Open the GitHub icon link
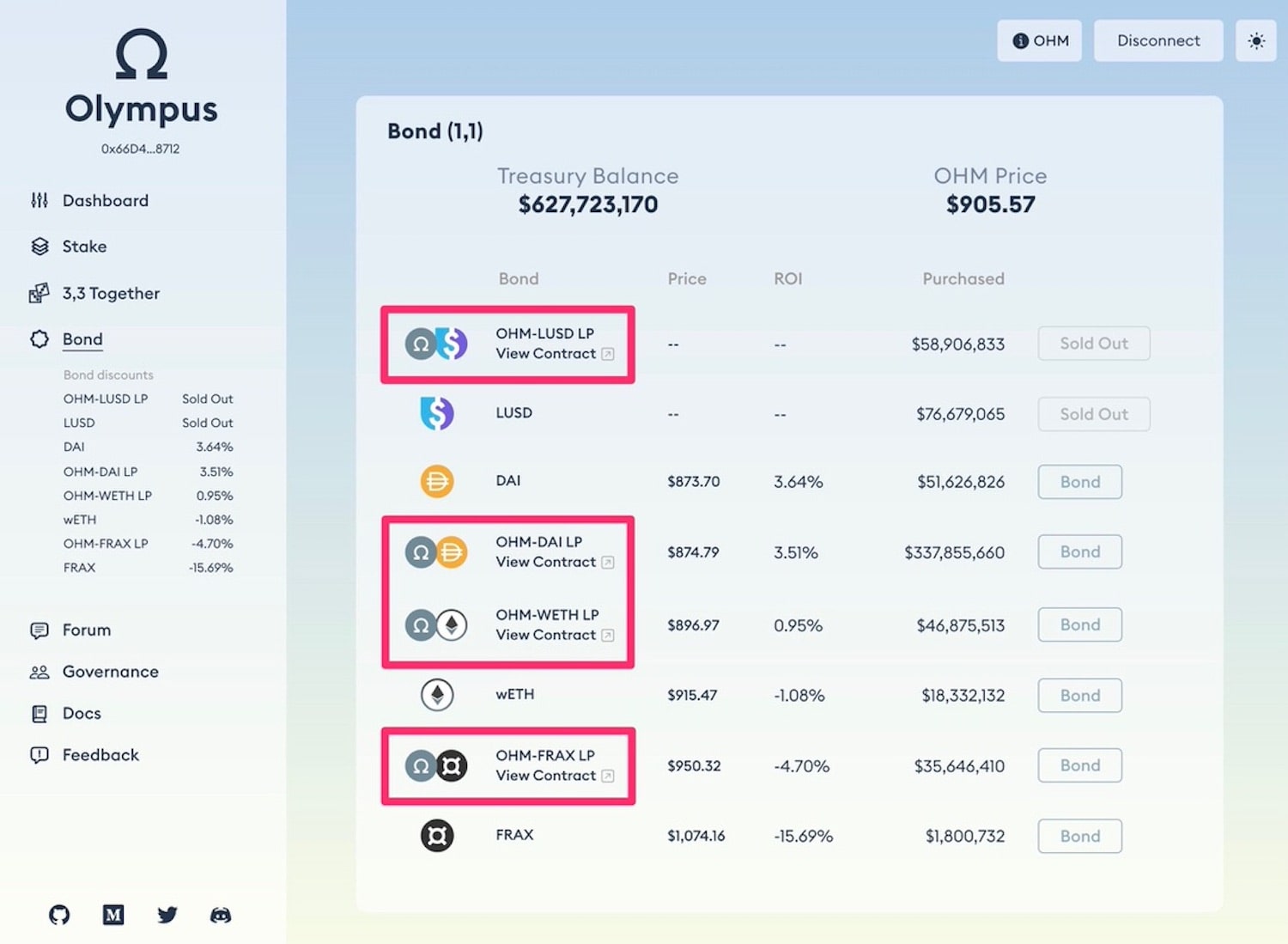The image size is (1288, 944). click(x=59, y=915)
